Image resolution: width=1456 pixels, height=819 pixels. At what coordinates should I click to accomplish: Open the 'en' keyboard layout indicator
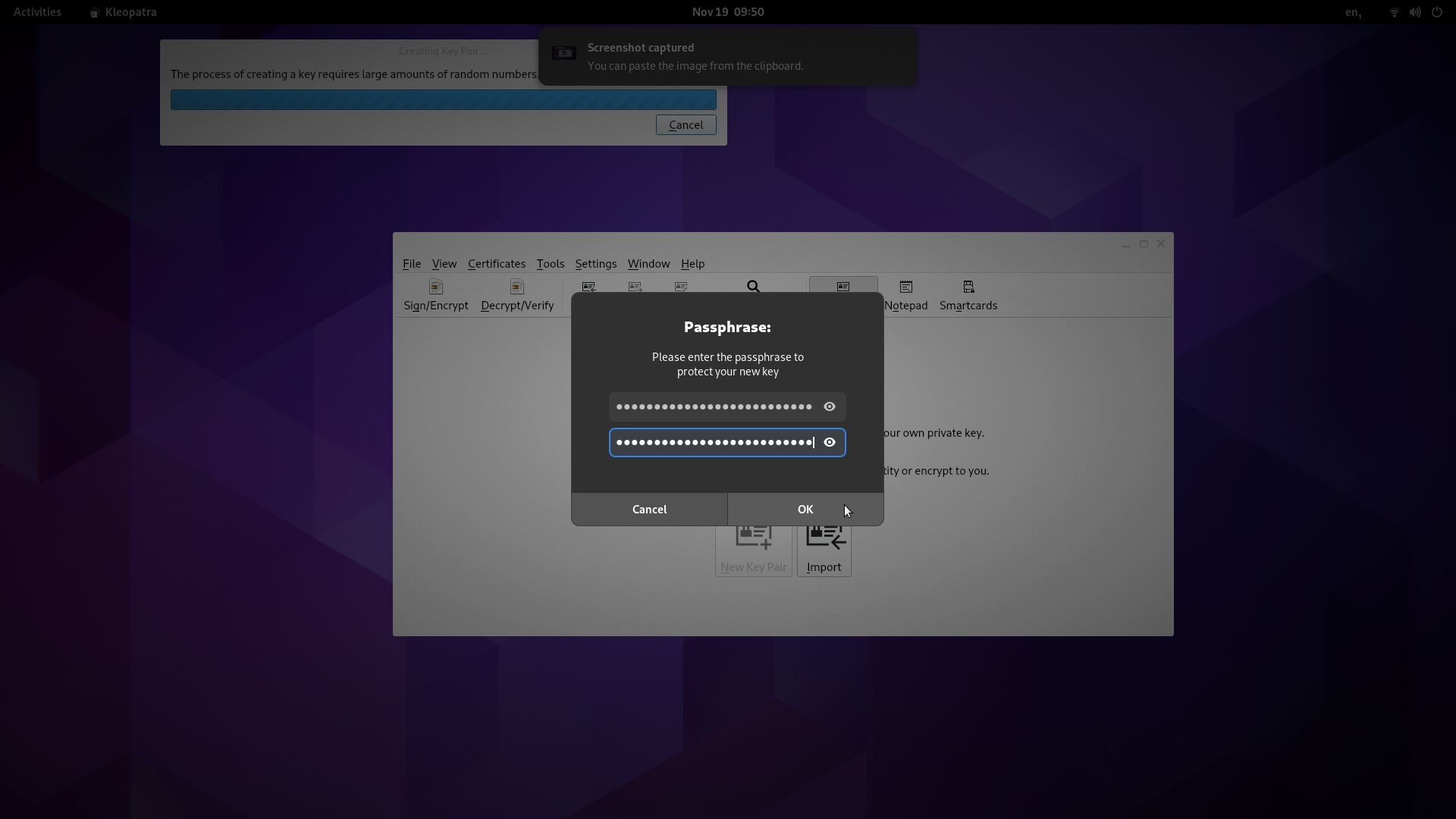click(1353, 12)
